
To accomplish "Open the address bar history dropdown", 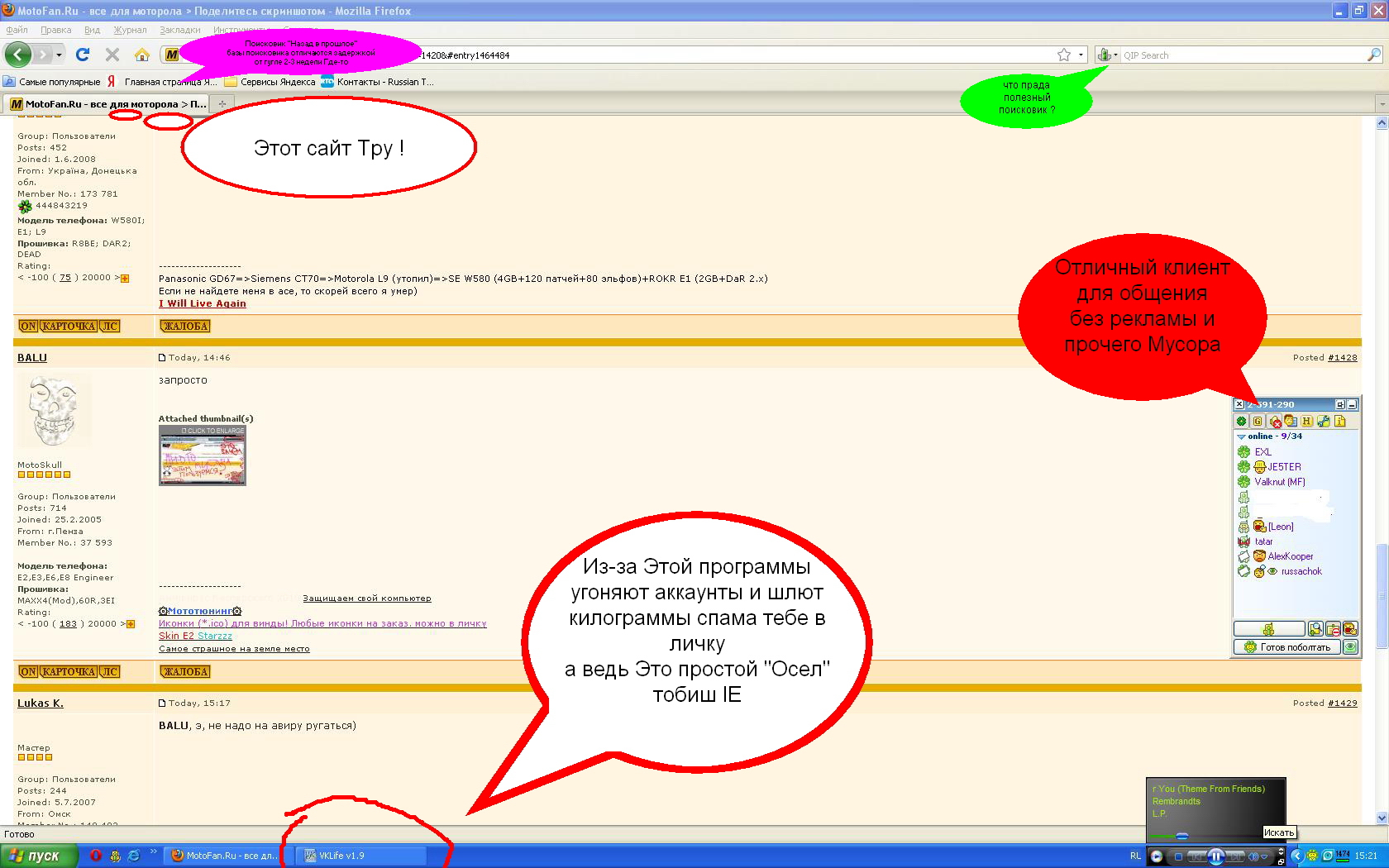I will (1081, 55).
